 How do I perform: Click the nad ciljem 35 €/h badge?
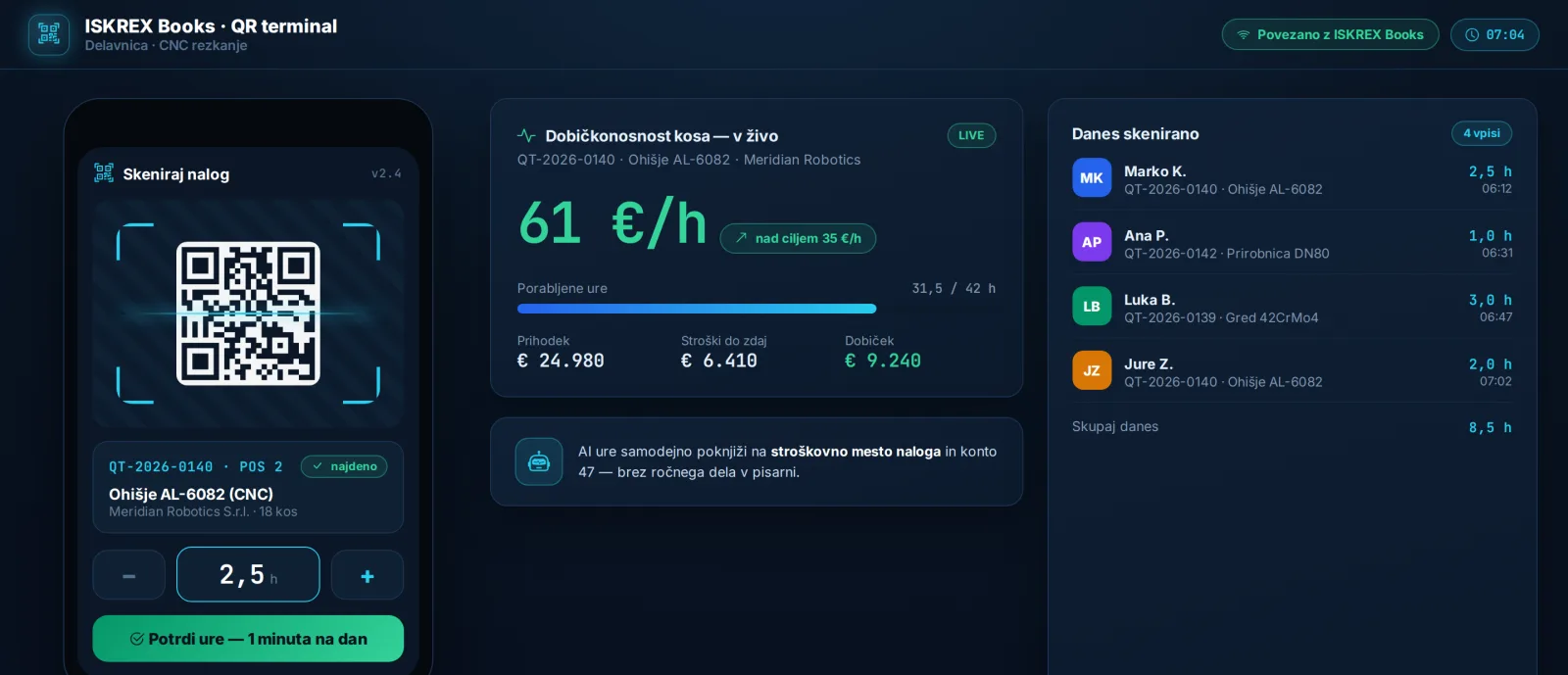[x=798, y=238]
